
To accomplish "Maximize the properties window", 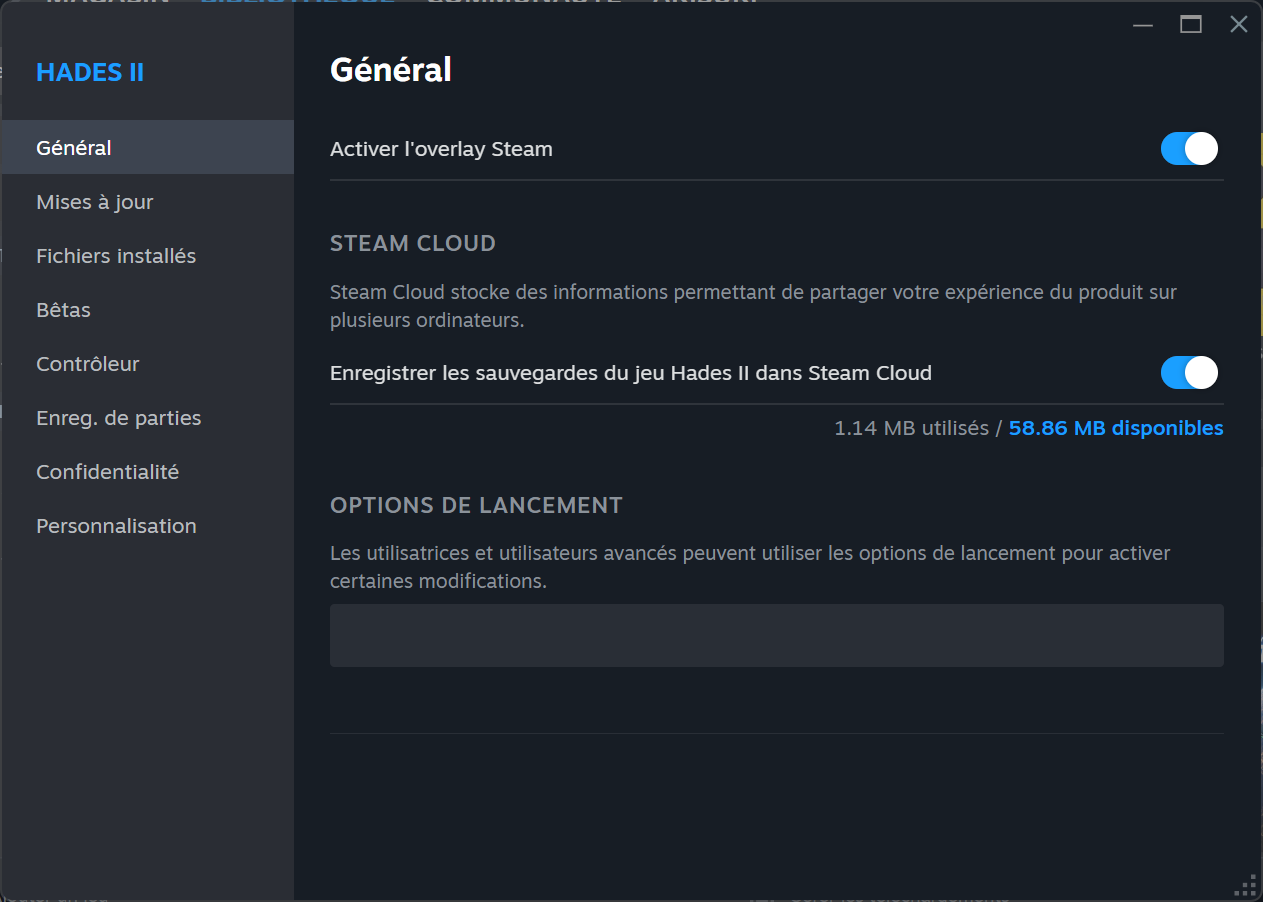I will [x=1191, y=25].
